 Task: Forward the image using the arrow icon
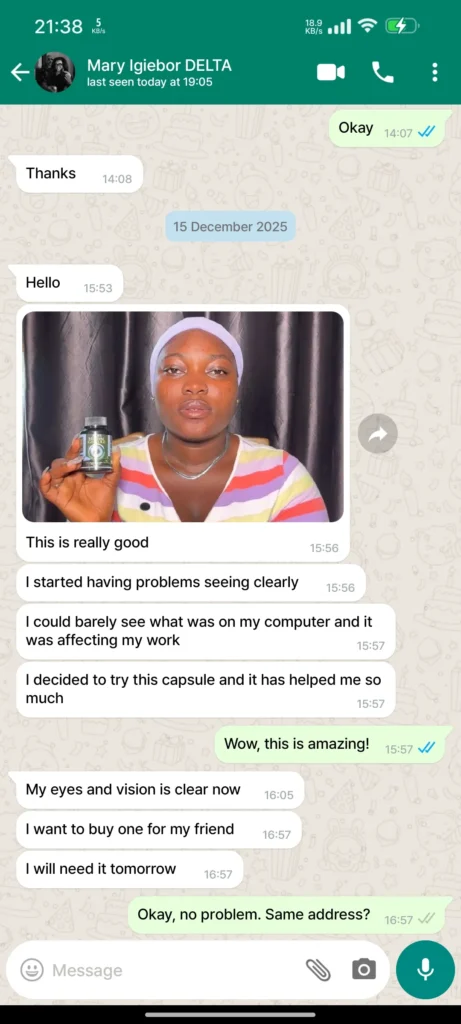tap(377, 434)
